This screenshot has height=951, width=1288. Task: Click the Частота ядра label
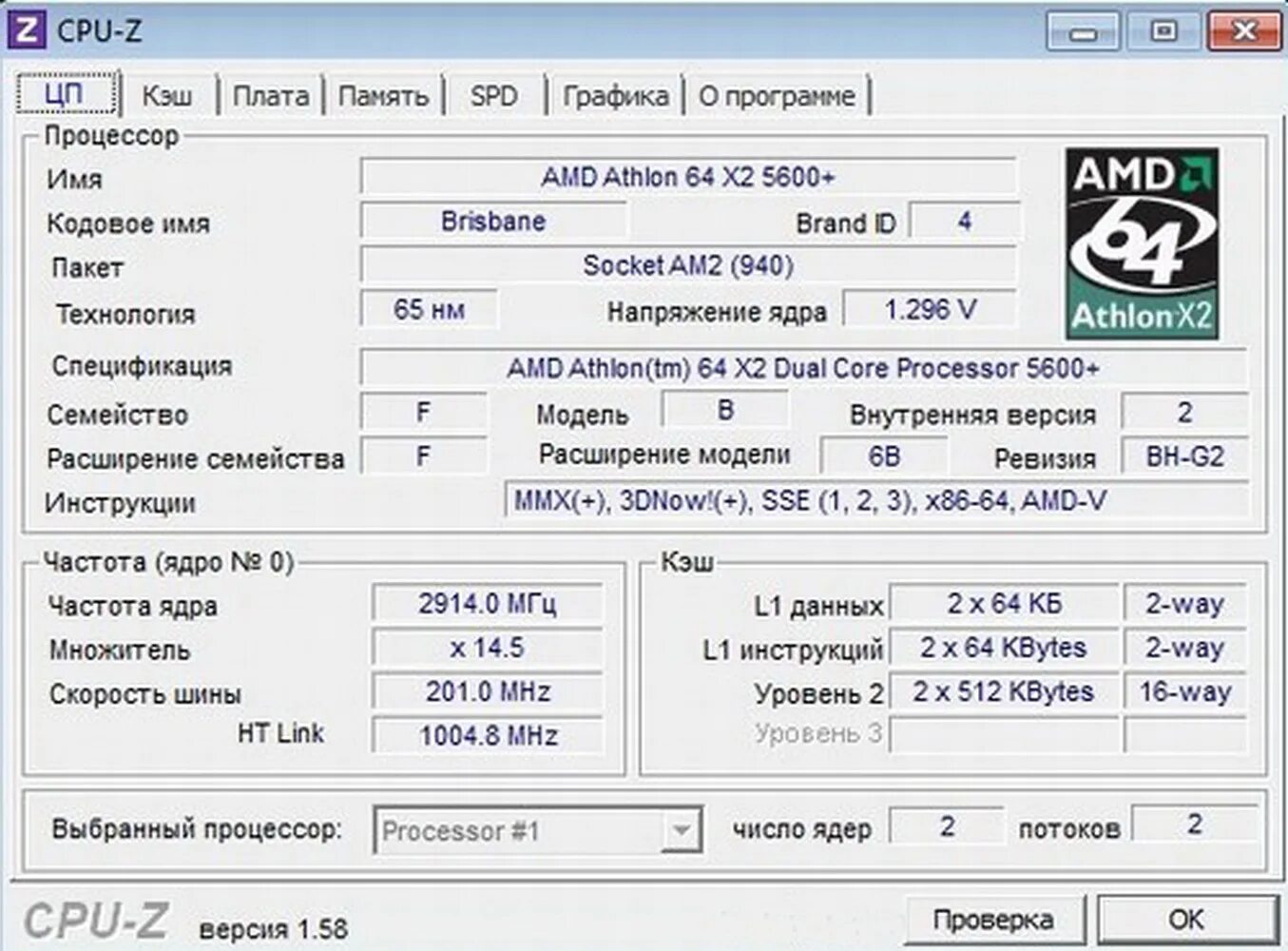[133, 606]
